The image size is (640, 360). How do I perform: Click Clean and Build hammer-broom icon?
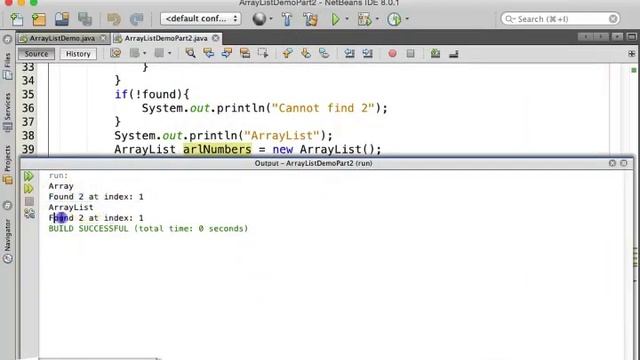point(310,19)
